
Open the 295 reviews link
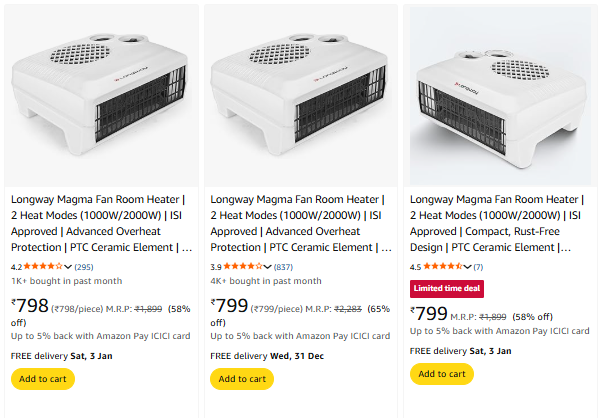84,267
